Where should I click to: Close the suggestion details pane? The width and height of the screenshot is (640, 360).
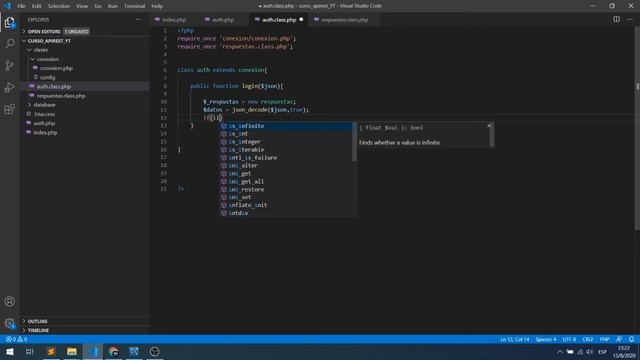pyautogui.click(x=489, y=126)
